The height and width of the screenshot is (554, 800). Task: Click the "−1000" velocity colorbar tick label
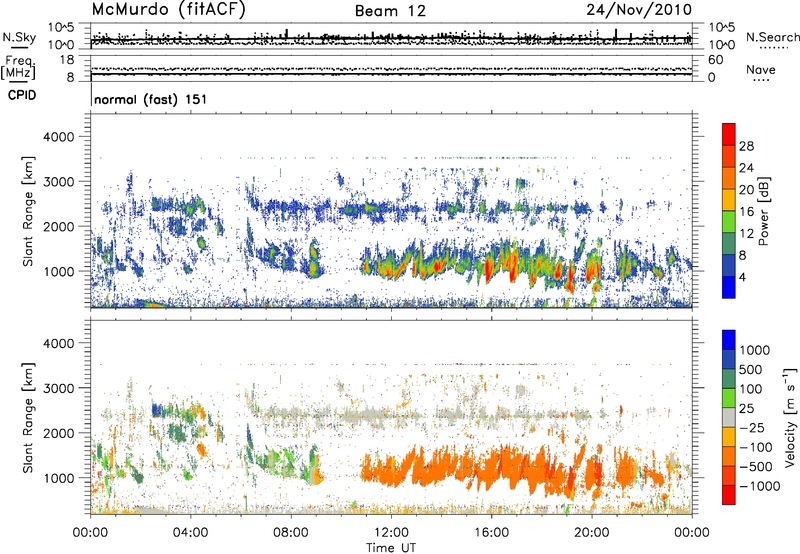coord(760,486)
